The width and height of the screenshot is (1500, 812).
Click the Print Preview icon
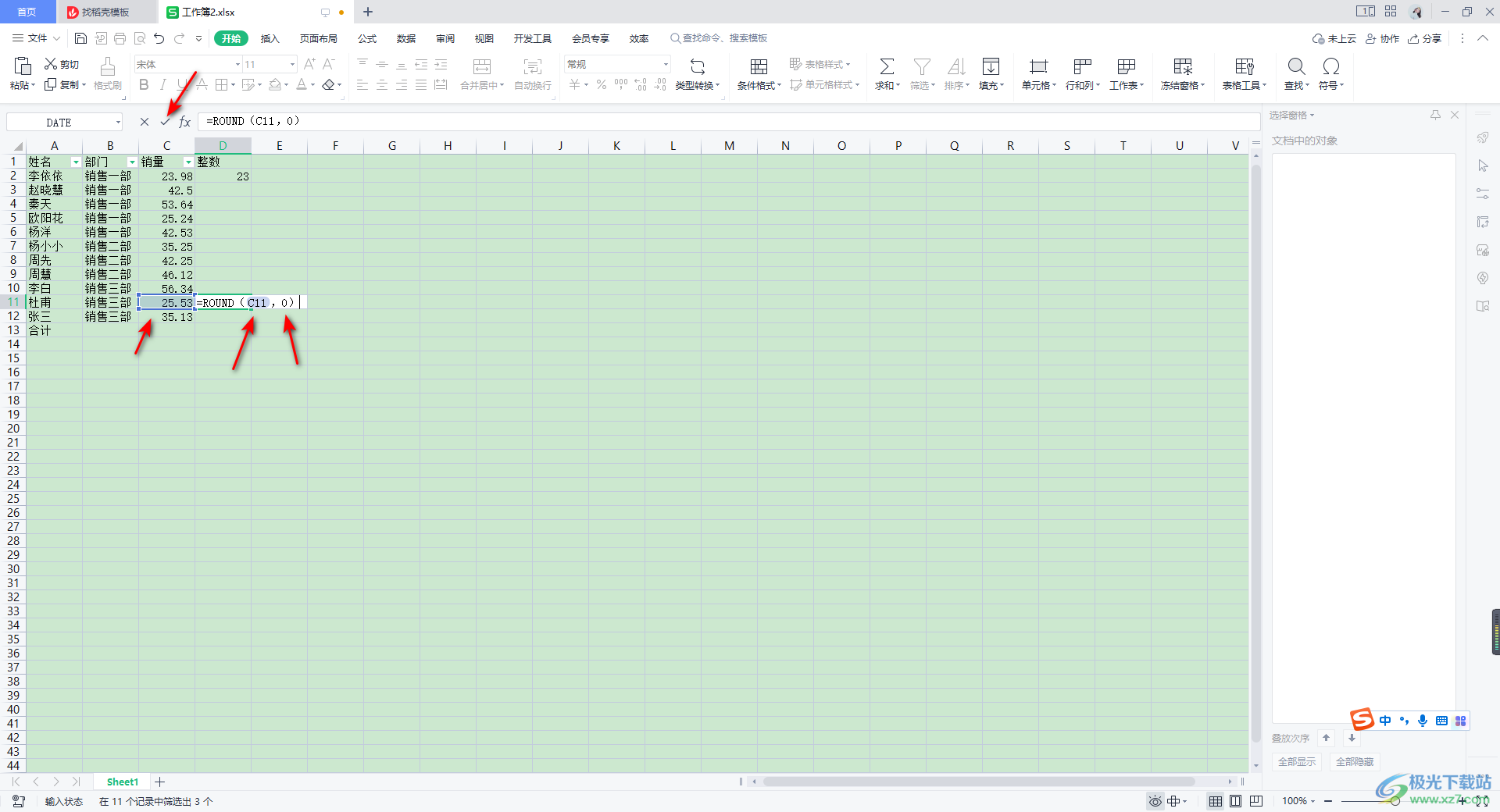140,38
